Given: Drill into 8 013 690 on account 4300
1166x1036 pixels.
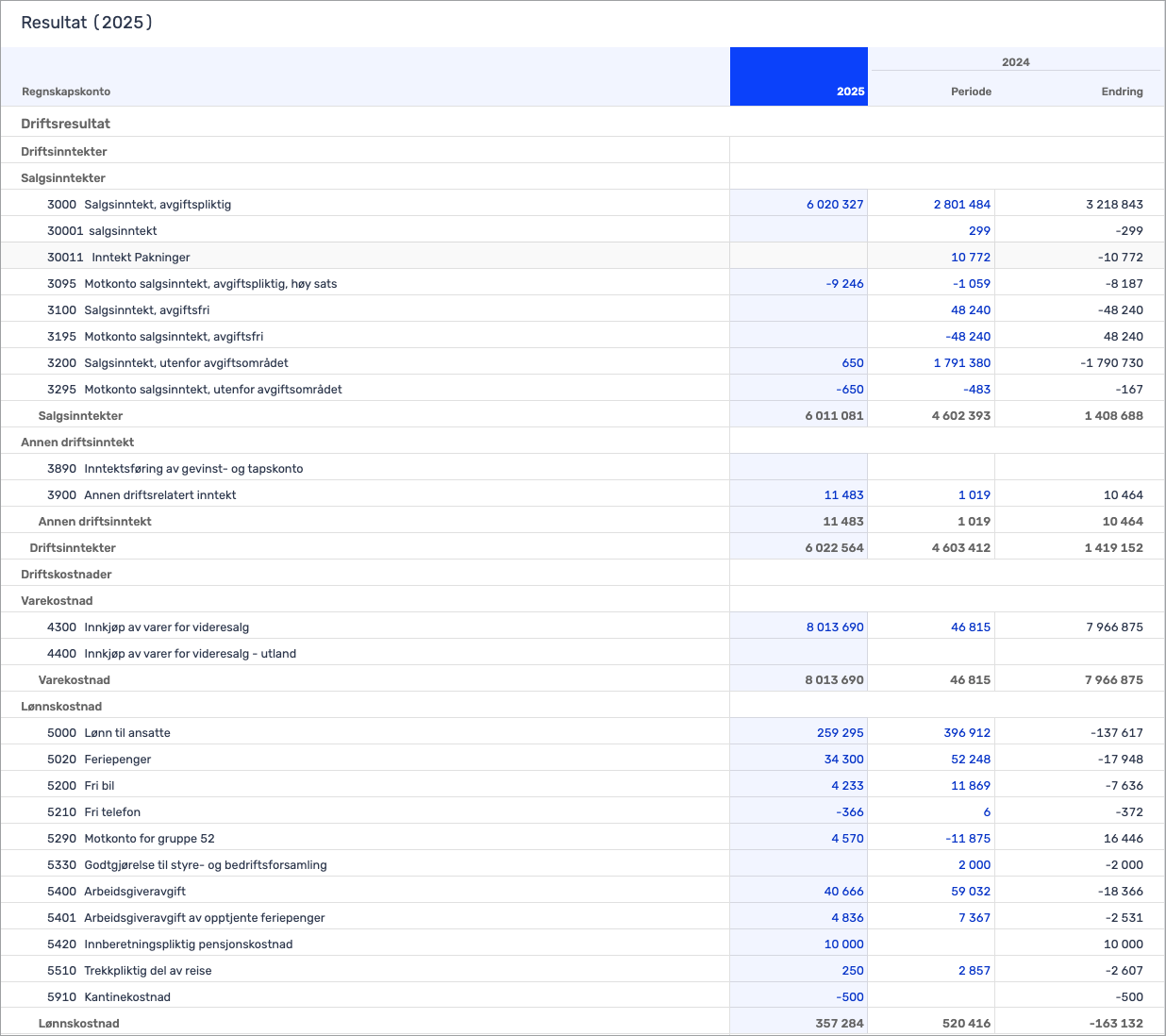Looking at the screenshot, I should coord(835,627).
